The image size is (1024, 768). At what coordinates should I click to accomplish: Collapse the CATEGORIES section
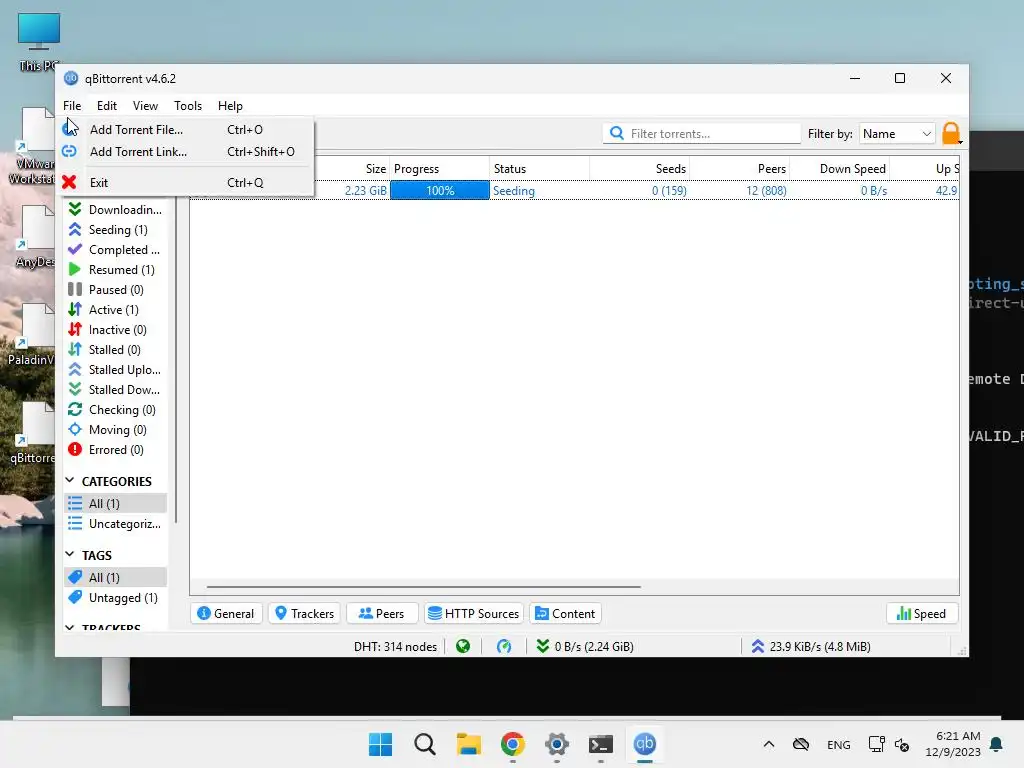pos(70,481)
